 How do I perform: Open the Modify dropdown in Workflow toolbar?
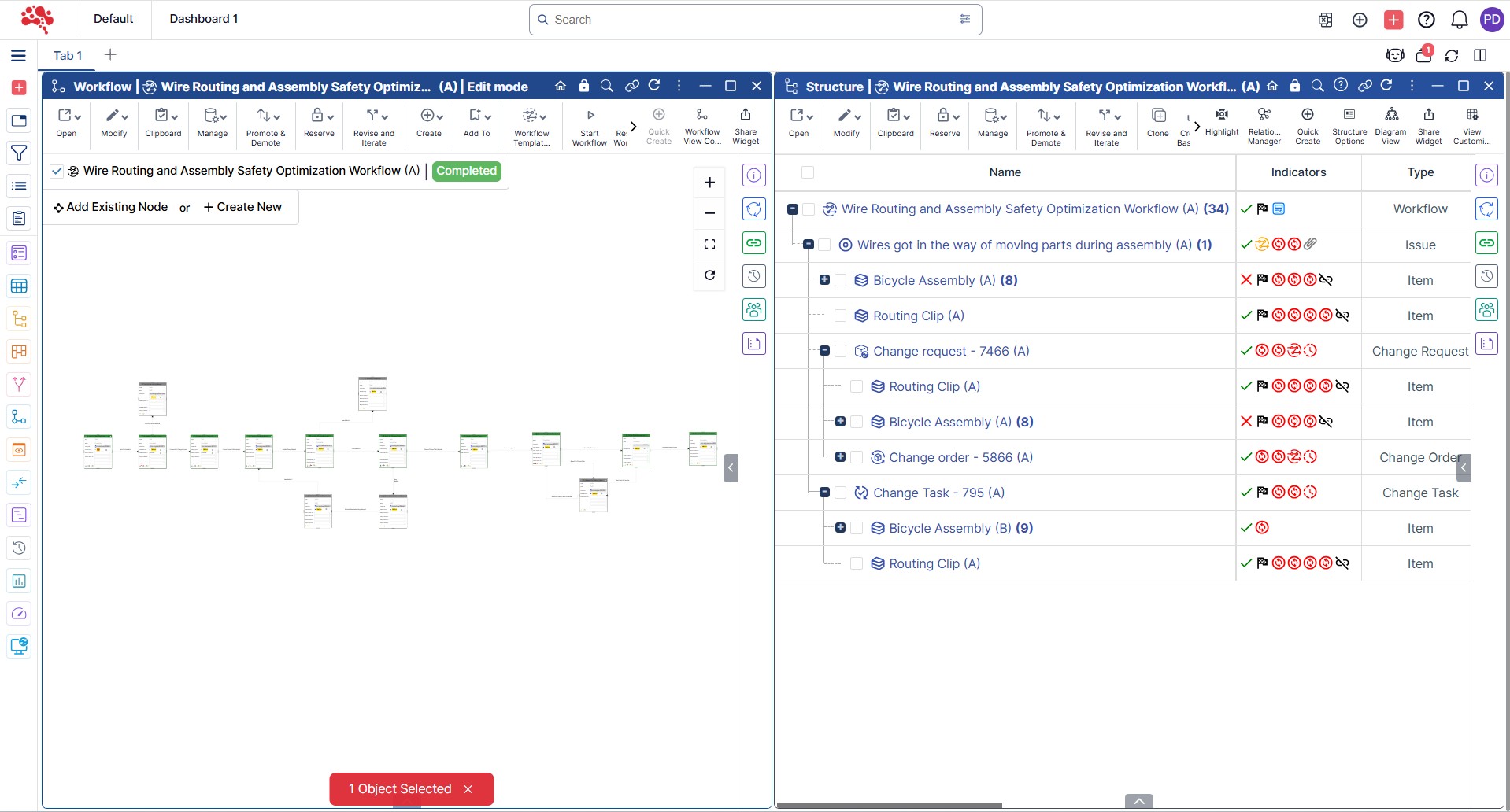click(115, 122)
